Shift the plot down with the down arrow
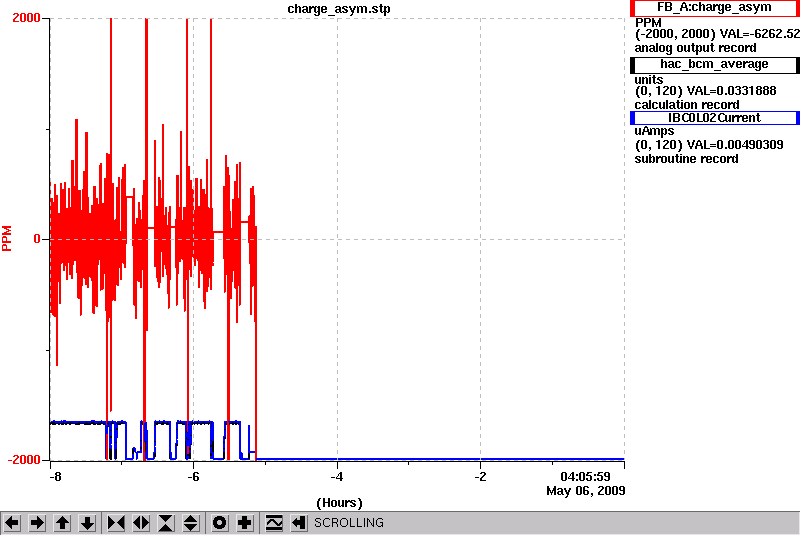 click(x=87, y=523)
